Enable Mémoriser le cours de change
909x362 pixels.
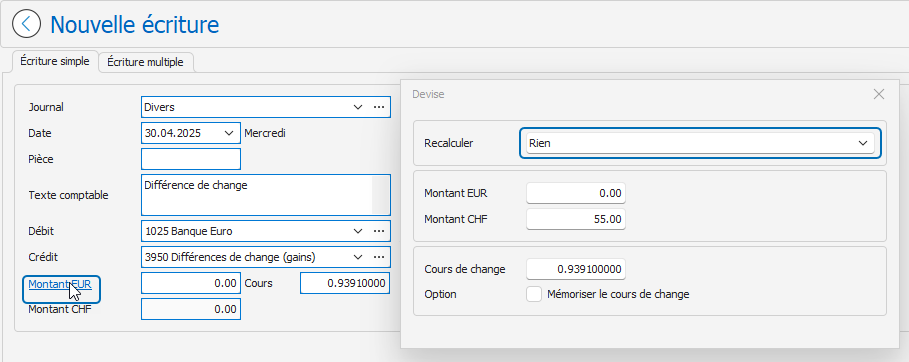534,294
